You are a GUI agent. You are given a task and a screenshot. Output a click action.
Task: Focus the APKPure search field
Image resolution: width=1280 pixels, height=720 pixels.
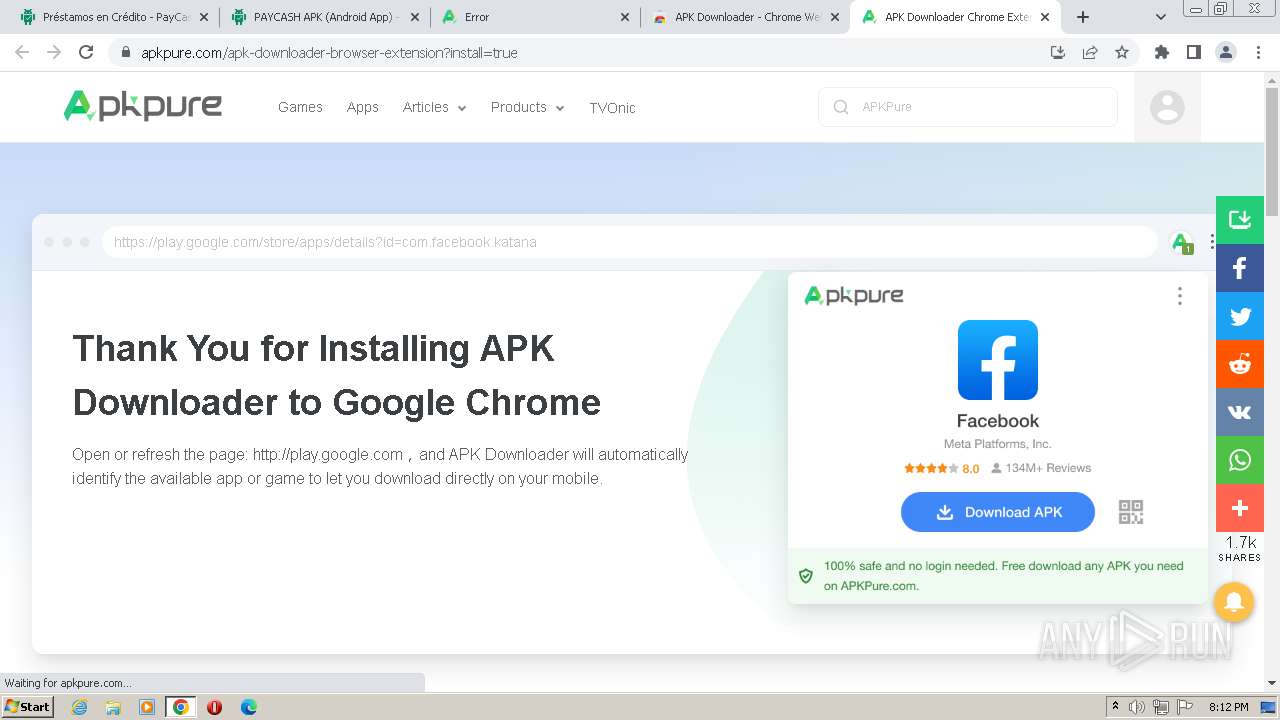pos(968,107)
